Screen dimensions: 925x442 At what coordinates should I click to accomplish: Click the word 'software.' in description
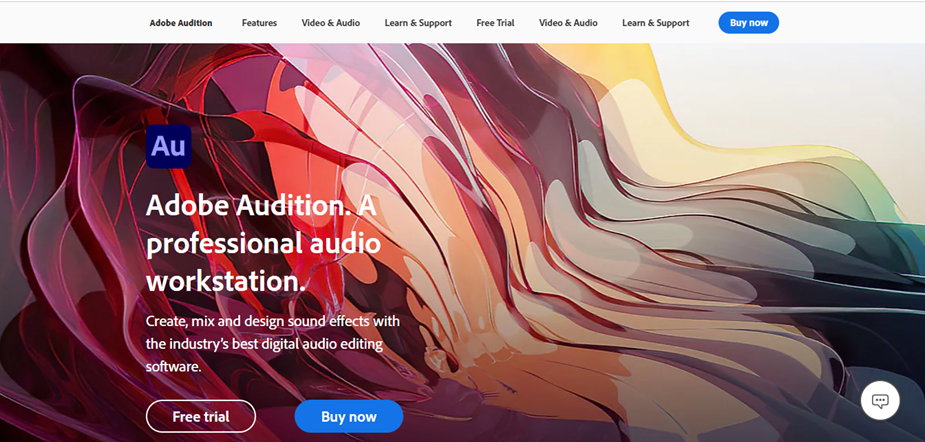click(x=173, y=366)
